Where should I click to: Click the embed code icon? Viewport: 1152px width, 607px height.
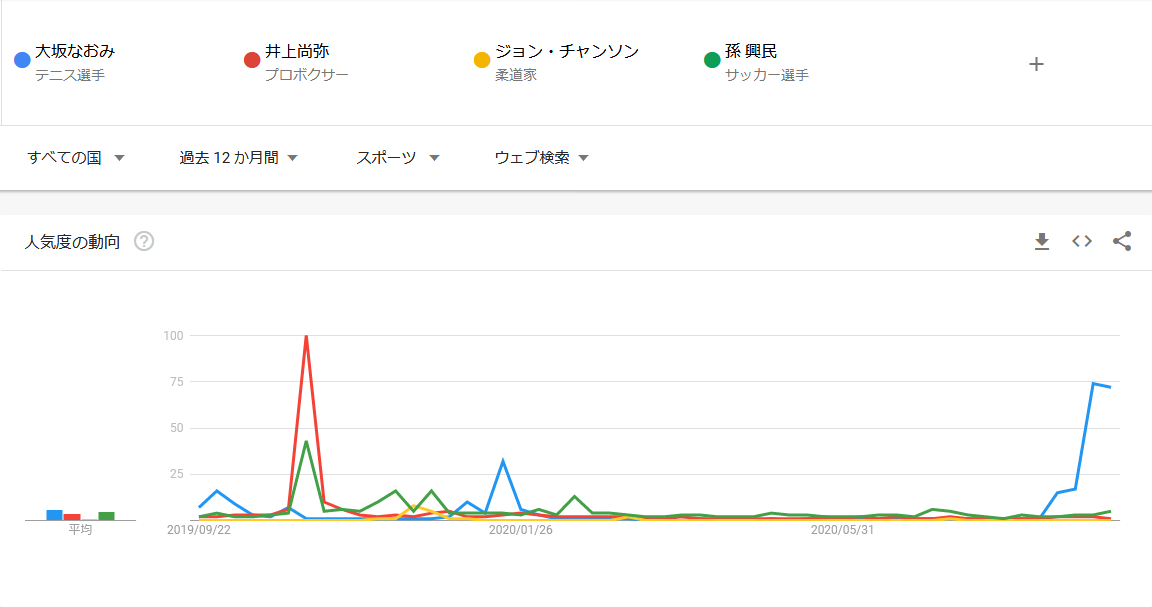point(1082,241)
